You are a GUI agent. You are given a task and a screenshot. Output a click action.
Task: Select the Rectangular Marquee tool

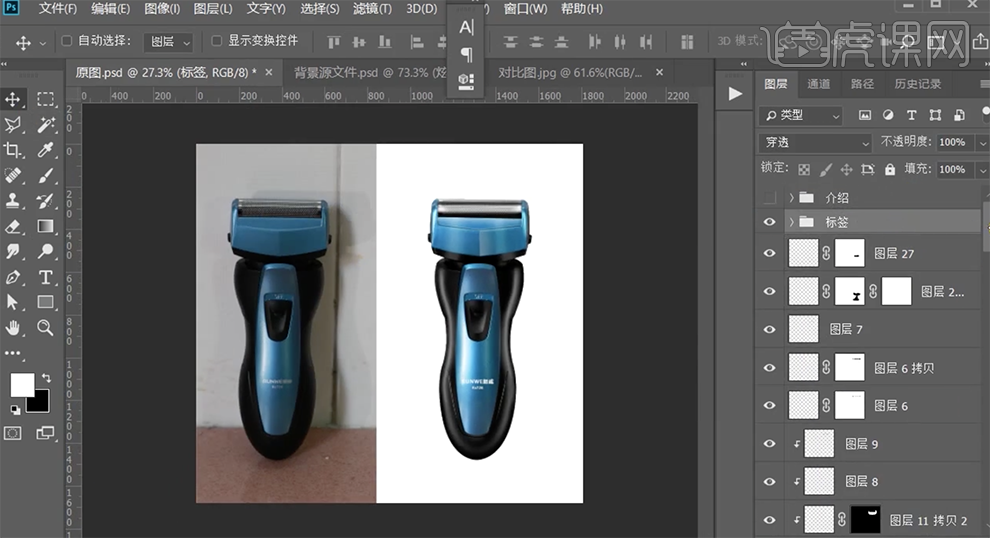coord(45,99)
